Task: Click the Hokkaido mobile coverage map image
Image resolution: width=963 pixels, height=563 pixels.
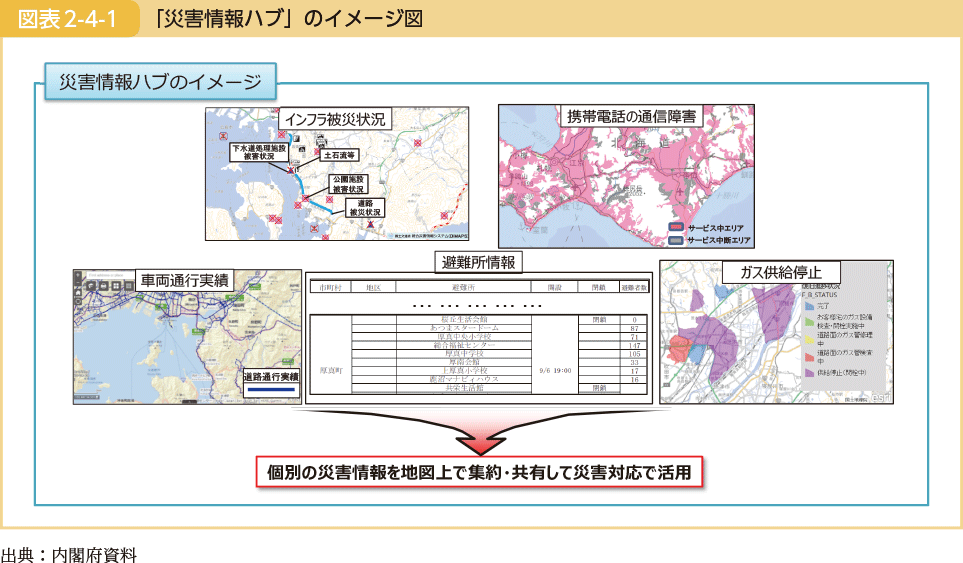Action: pyautogui.click(x=626, y=176)
